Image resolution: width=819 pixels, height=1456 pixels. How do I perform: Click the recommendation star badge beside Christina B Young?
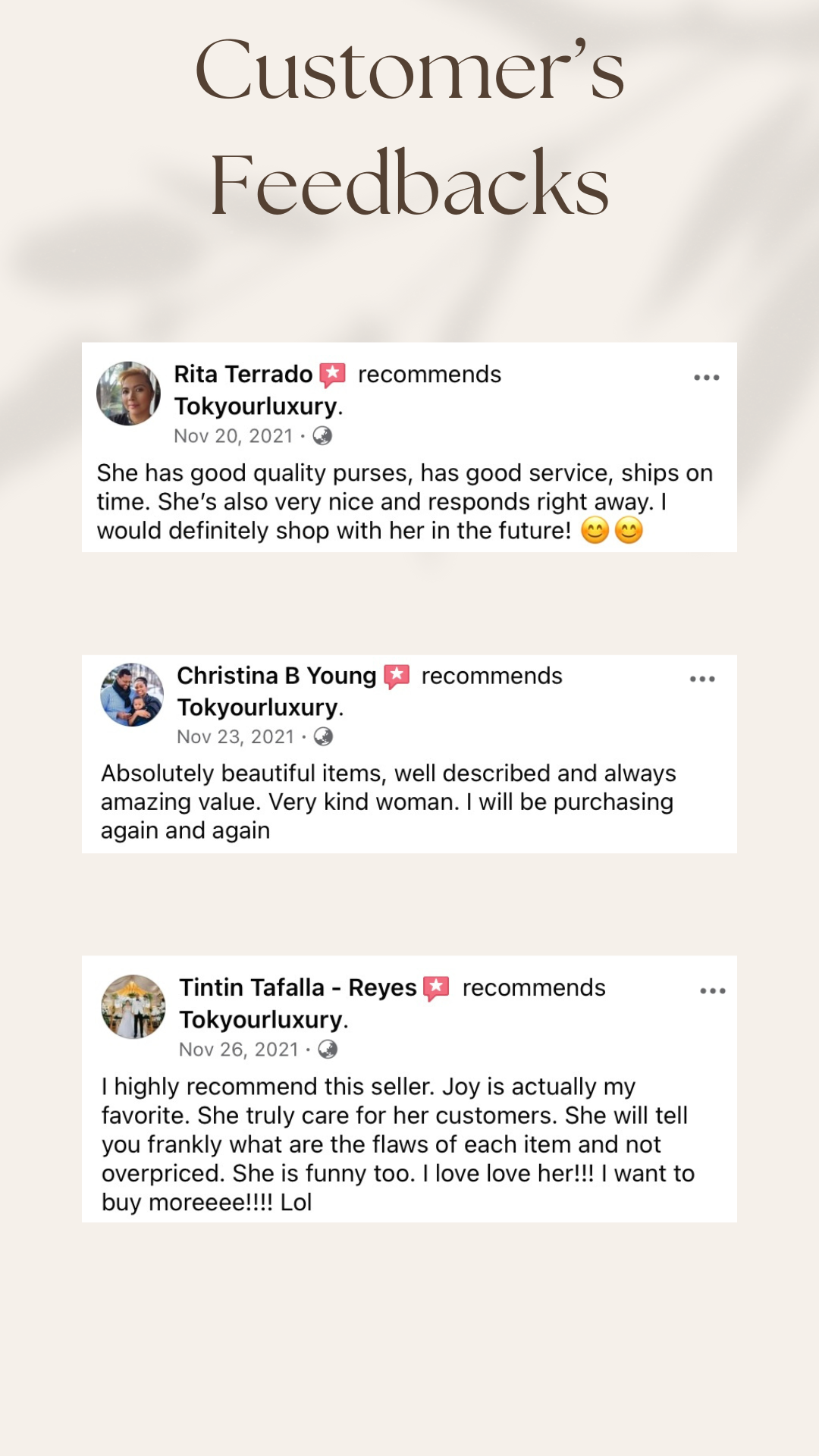(x=397, y=676)
